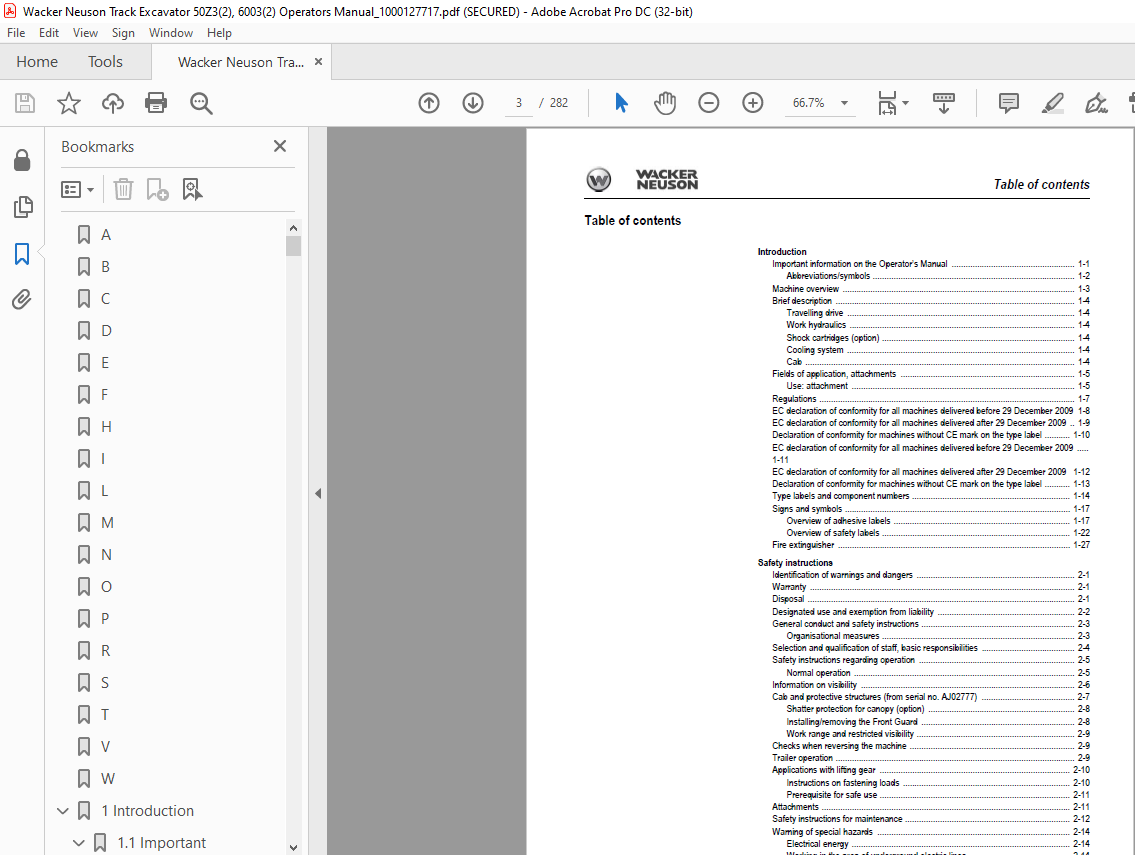Open the Help menu
Viewport: 1135px width, 855px height.
219,33
